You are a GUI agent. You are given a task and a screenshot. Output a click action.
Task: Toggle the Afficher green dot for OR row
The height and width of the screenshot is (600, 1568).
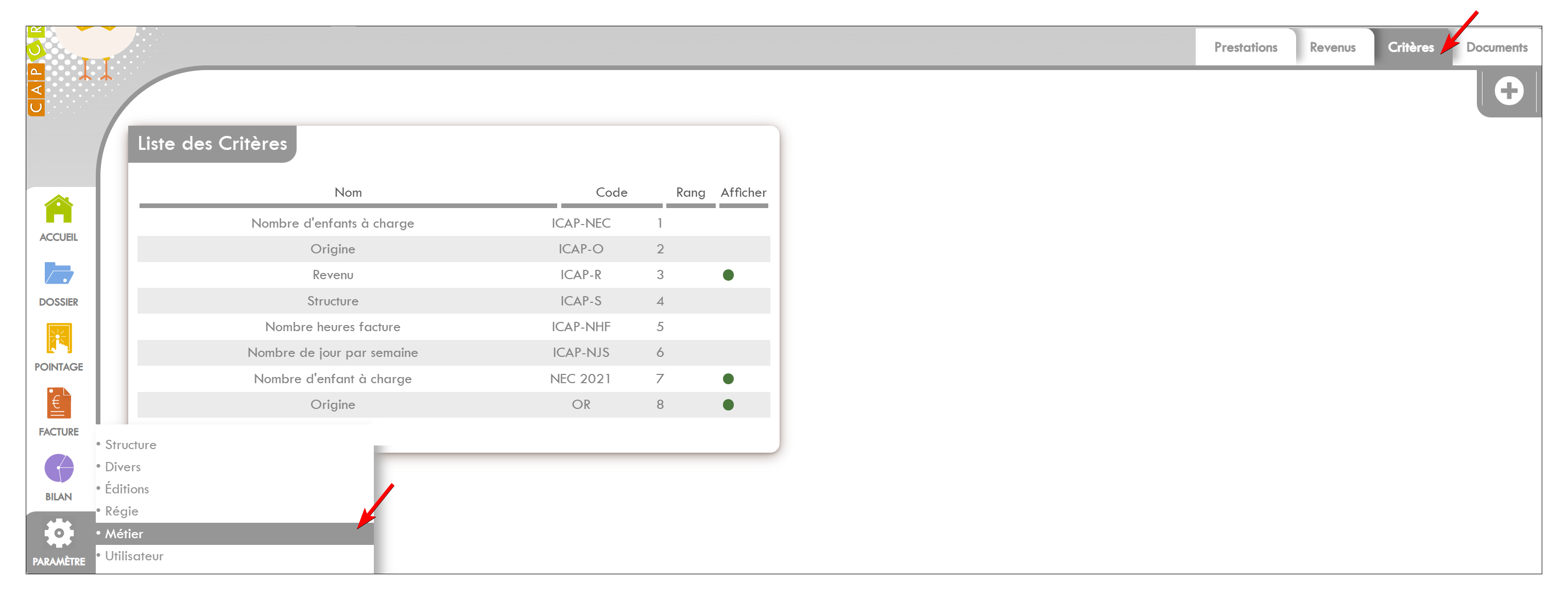[x=728, y=405]
